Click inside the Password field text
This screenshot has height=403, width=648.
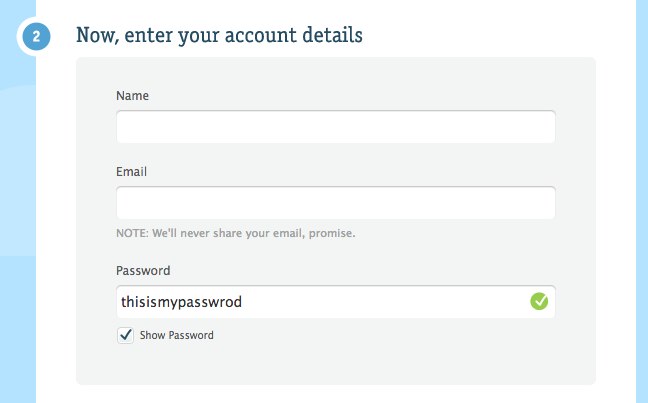click(x=181, y=302)
